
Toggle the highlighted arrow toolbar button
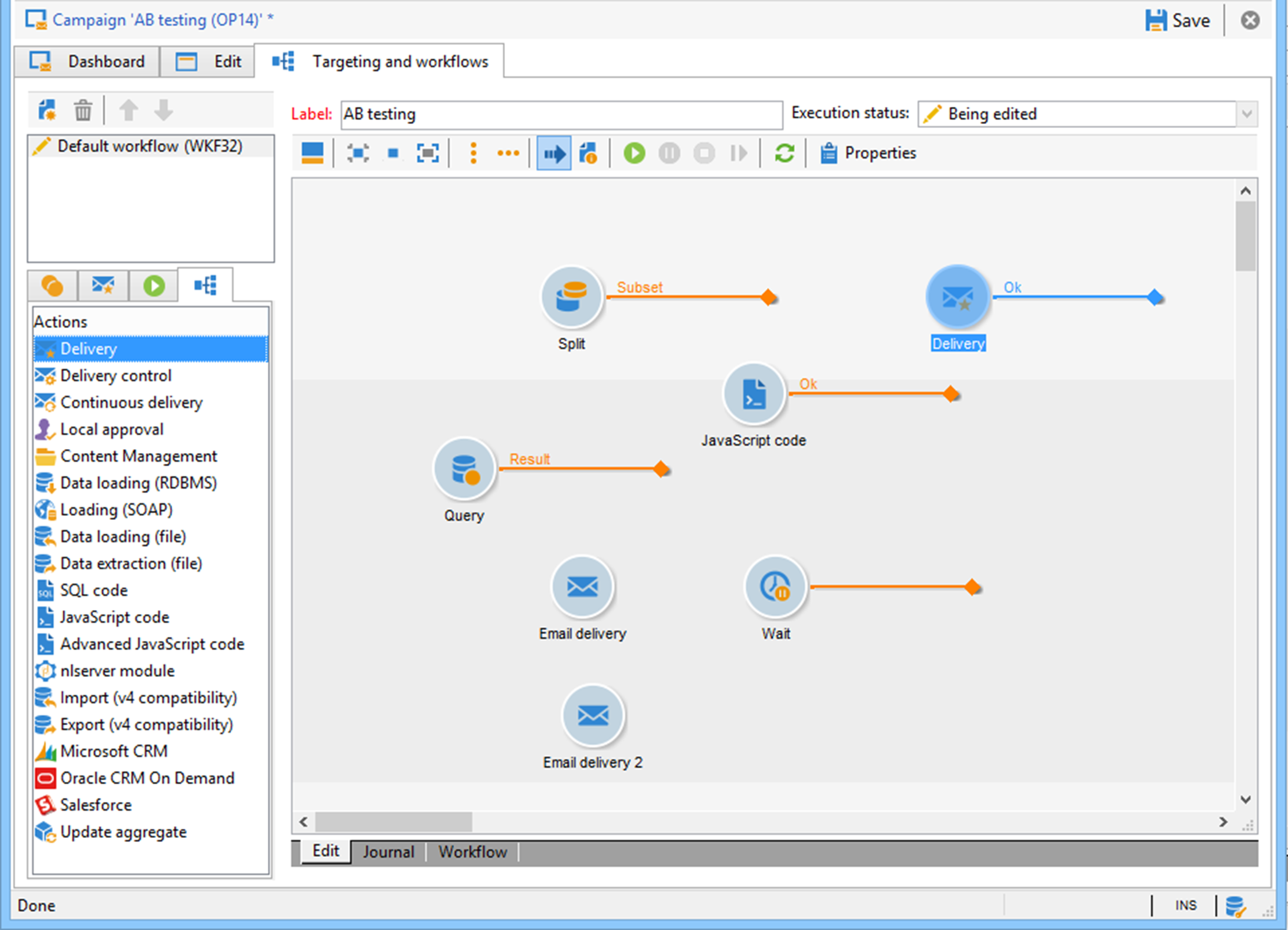tap(553, 153)
